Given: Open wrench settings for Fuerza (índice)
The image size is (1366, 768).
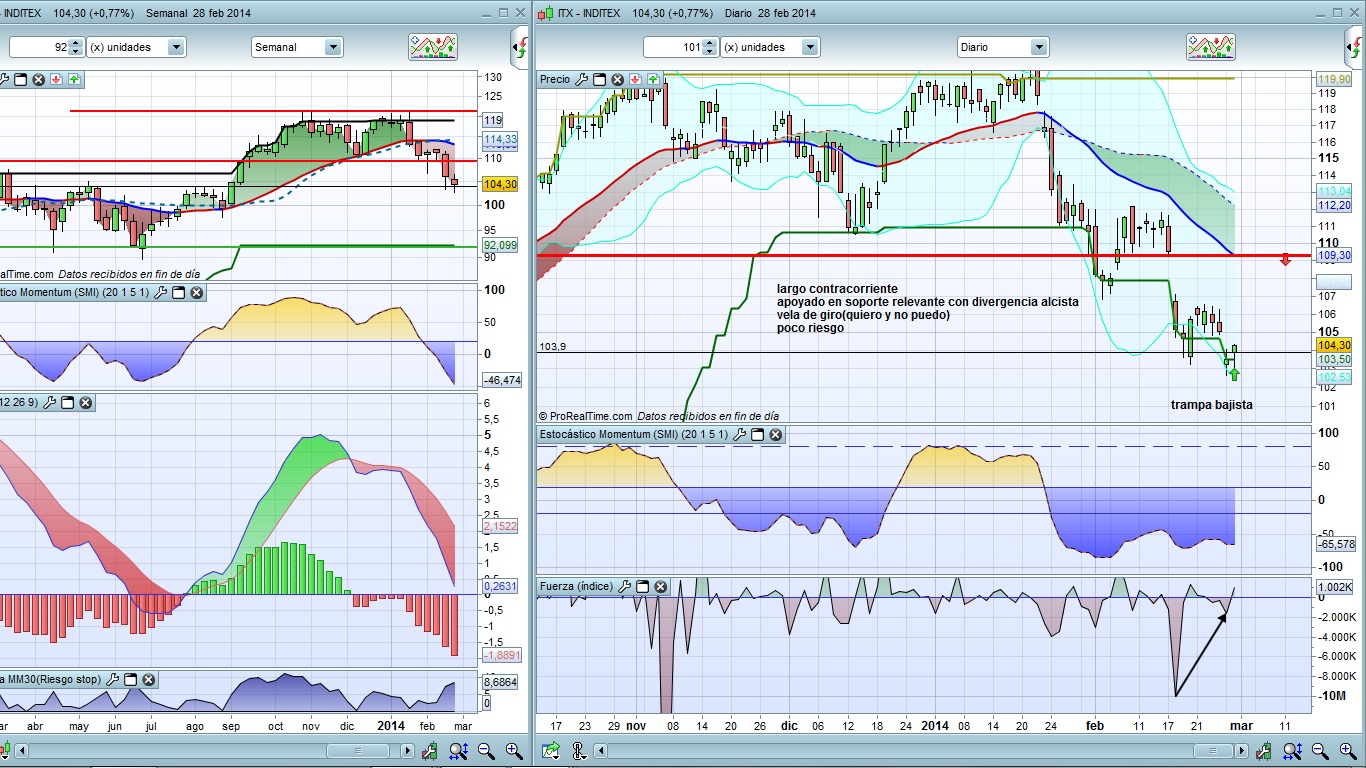Looking at the screenshot, I should pyautogui.click(x=625, y=587).
